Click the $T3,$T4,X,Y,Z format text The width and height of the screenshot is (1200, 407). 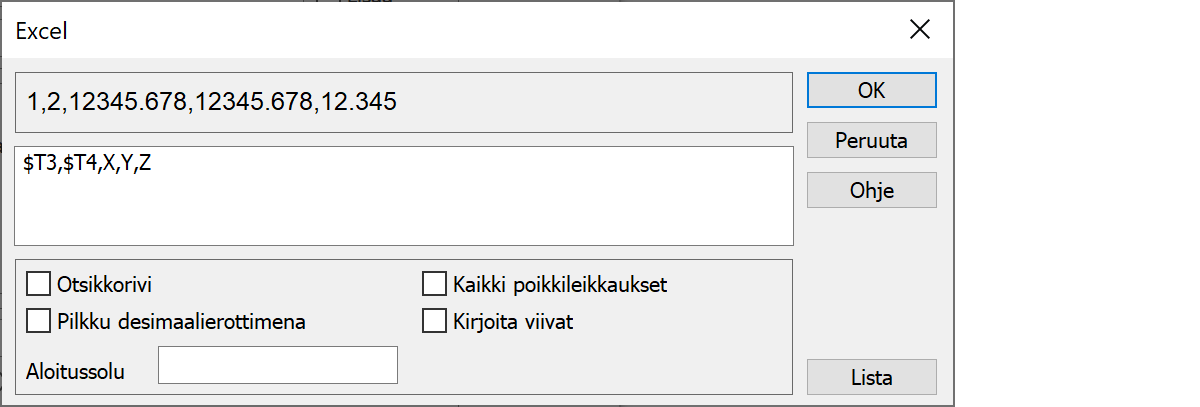click(x=87, y=165)
